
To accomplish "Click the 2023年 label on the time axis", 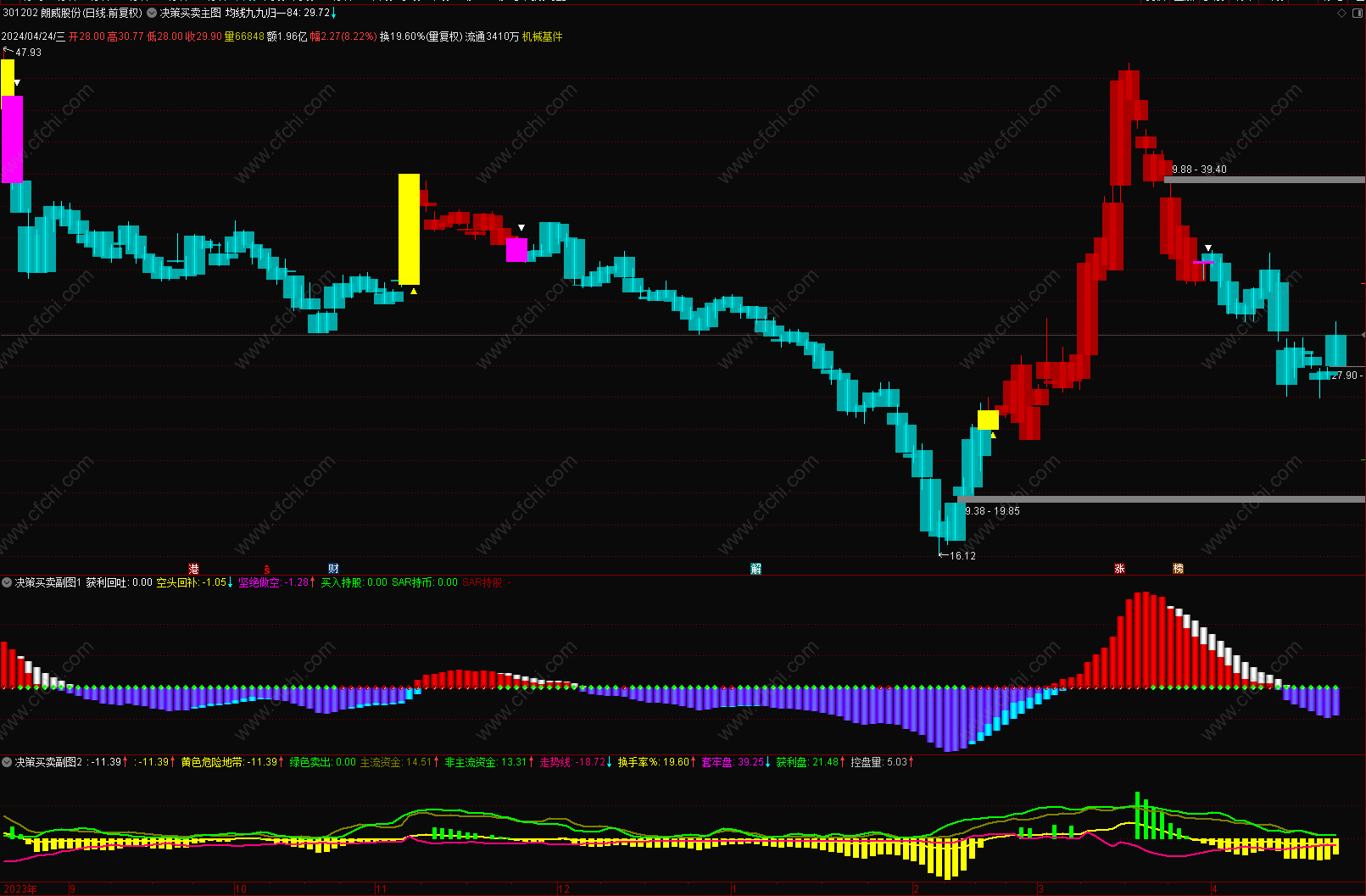I will [20, 889].
